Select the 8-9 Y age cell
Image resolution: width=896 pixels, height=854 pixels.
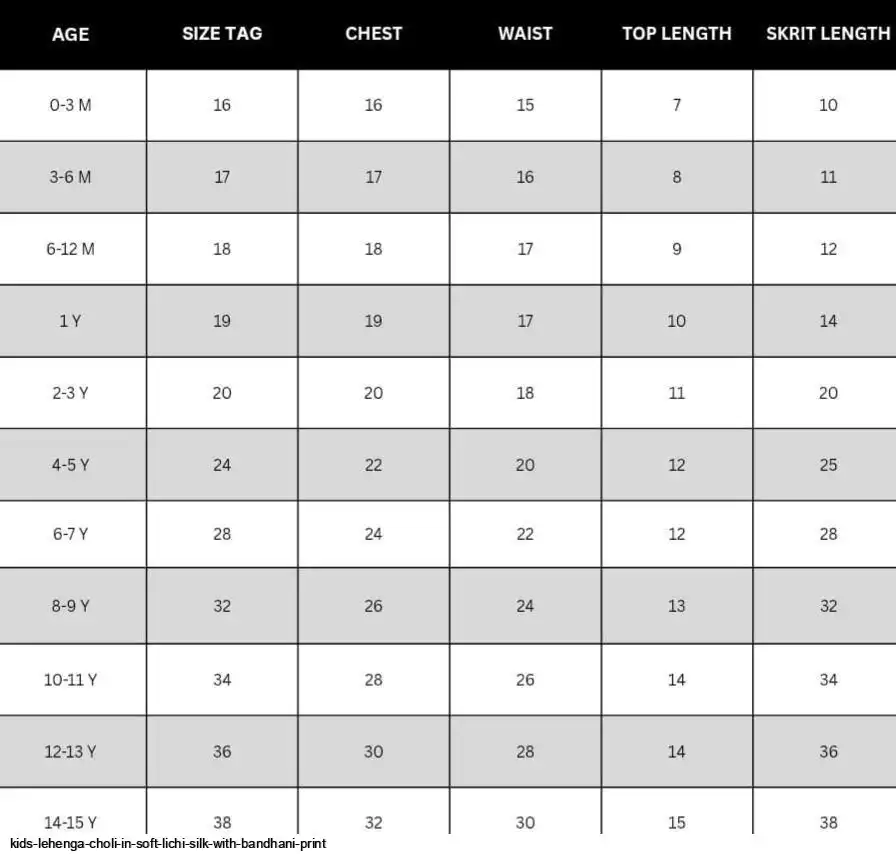70,606
